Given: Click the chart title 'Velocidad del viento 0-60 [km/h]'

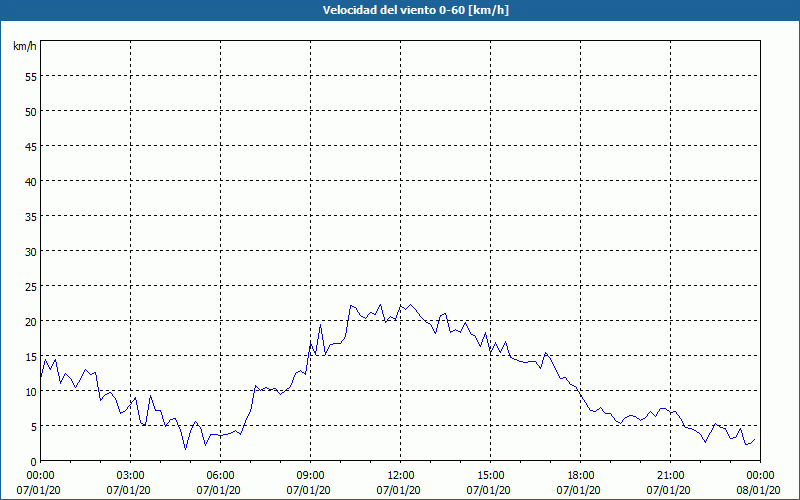Looking at the screenshot, I should 416,10.
